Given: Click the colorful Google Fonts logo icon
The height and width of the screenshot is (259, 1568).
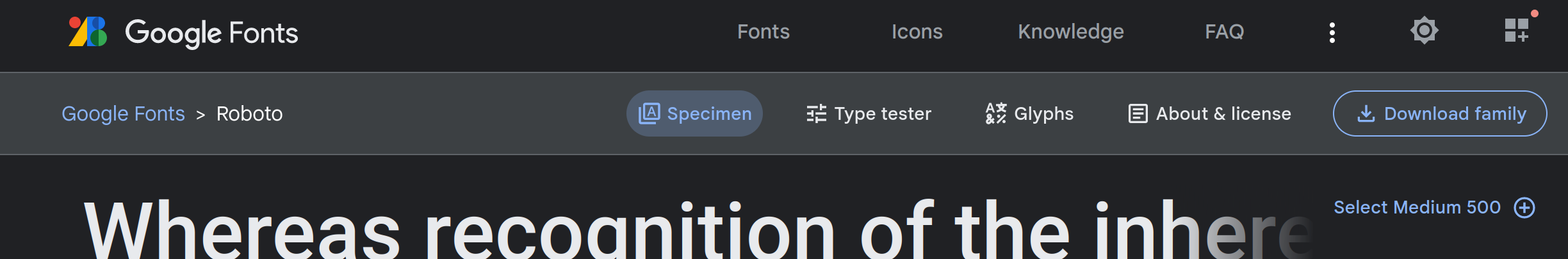Looking at the screenshot, I should (x=88, y=31).
